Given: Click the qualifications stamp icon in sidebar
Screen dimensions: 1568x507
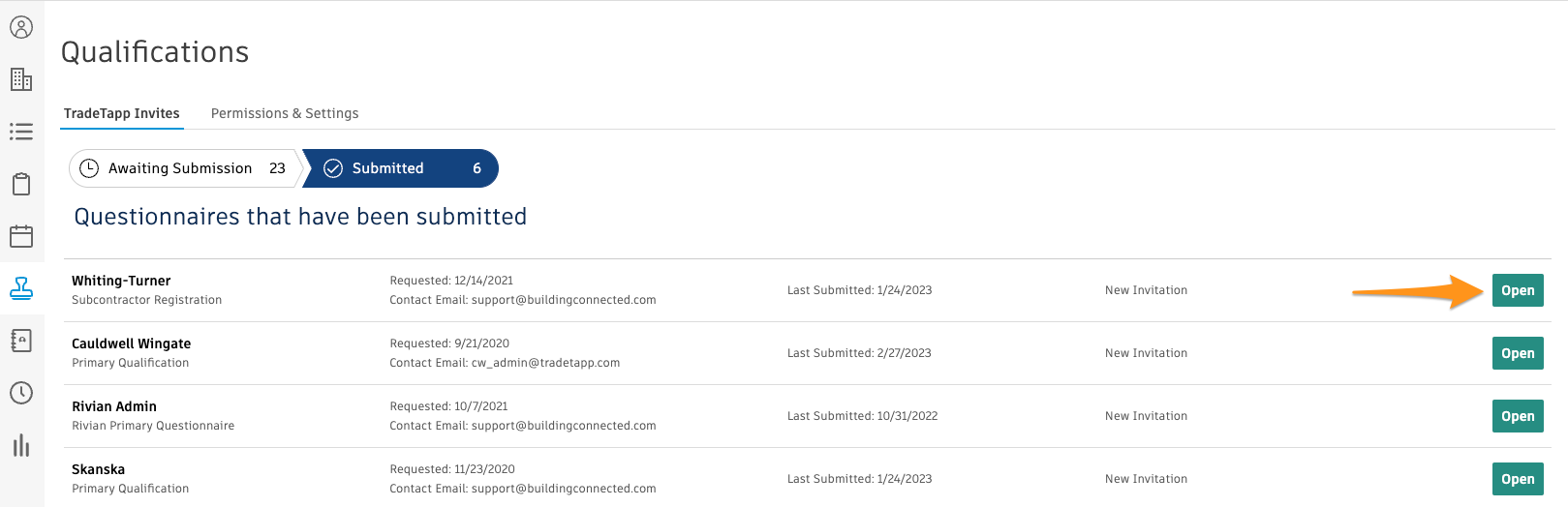Looking at the screenshot, I should click(x=21, y=288).
